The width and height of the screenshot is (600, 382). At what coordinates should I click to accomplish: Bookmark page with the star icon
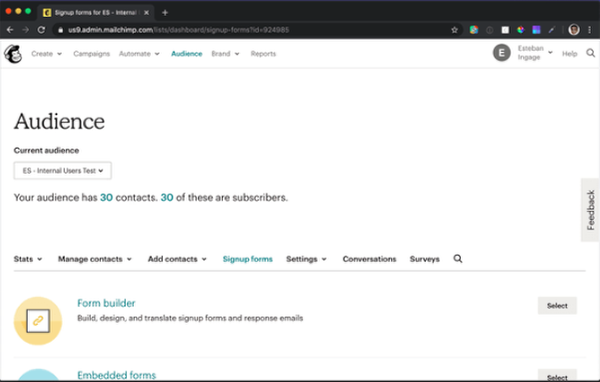click(454, 30)
